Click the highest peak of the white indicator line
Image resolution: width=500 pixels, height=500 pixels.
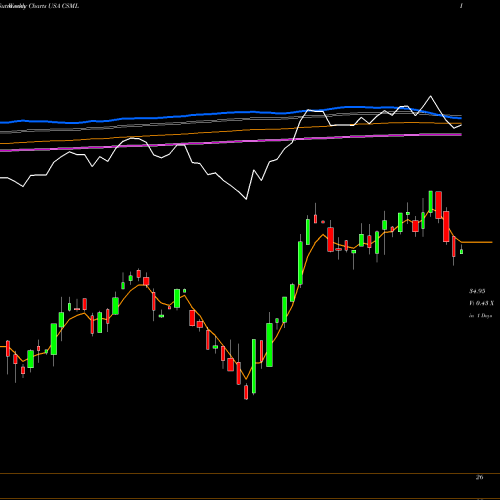point(430,96)
